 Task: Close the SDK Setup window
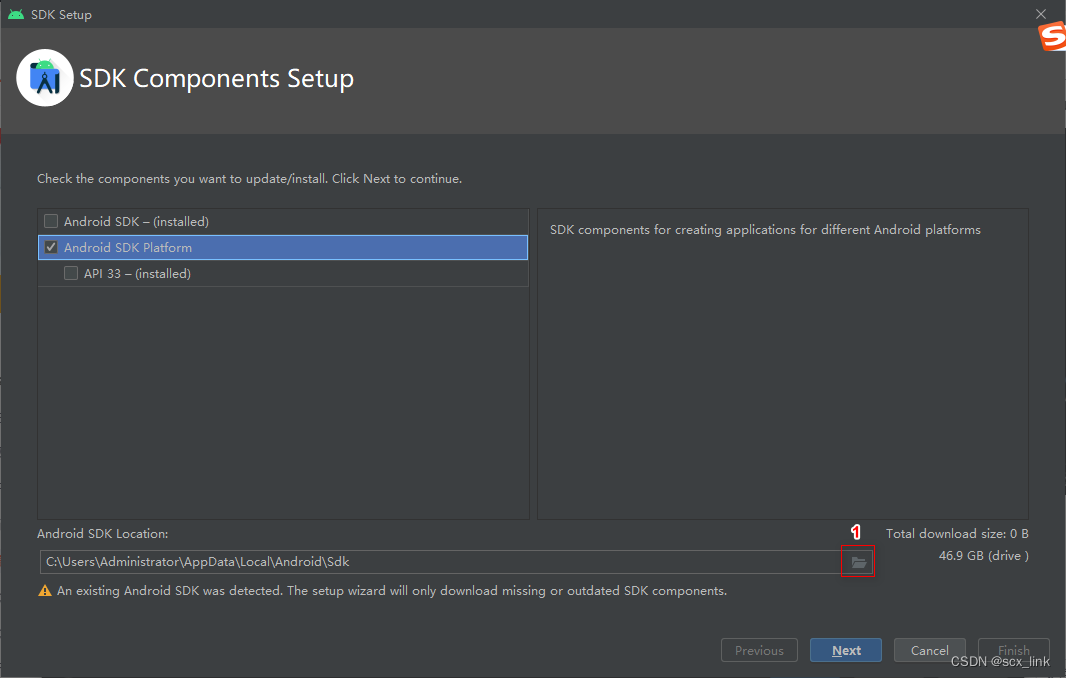click(x=1041, y=14)
